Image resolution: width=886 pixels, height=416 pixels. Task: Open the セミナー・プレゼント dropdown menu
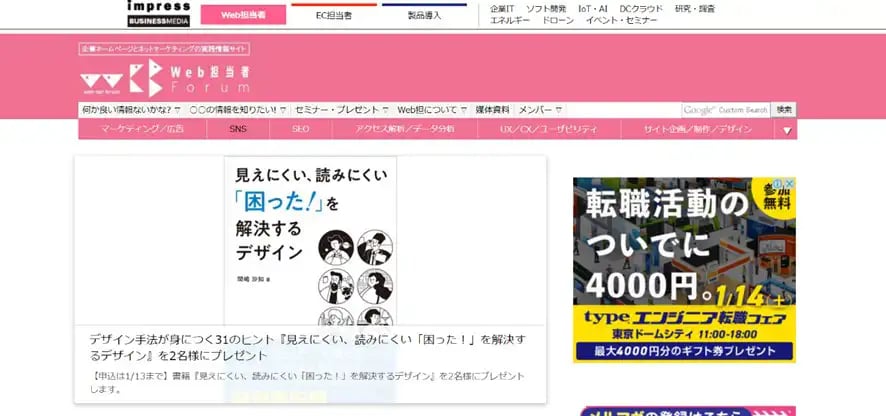click(x=342, y=110)
